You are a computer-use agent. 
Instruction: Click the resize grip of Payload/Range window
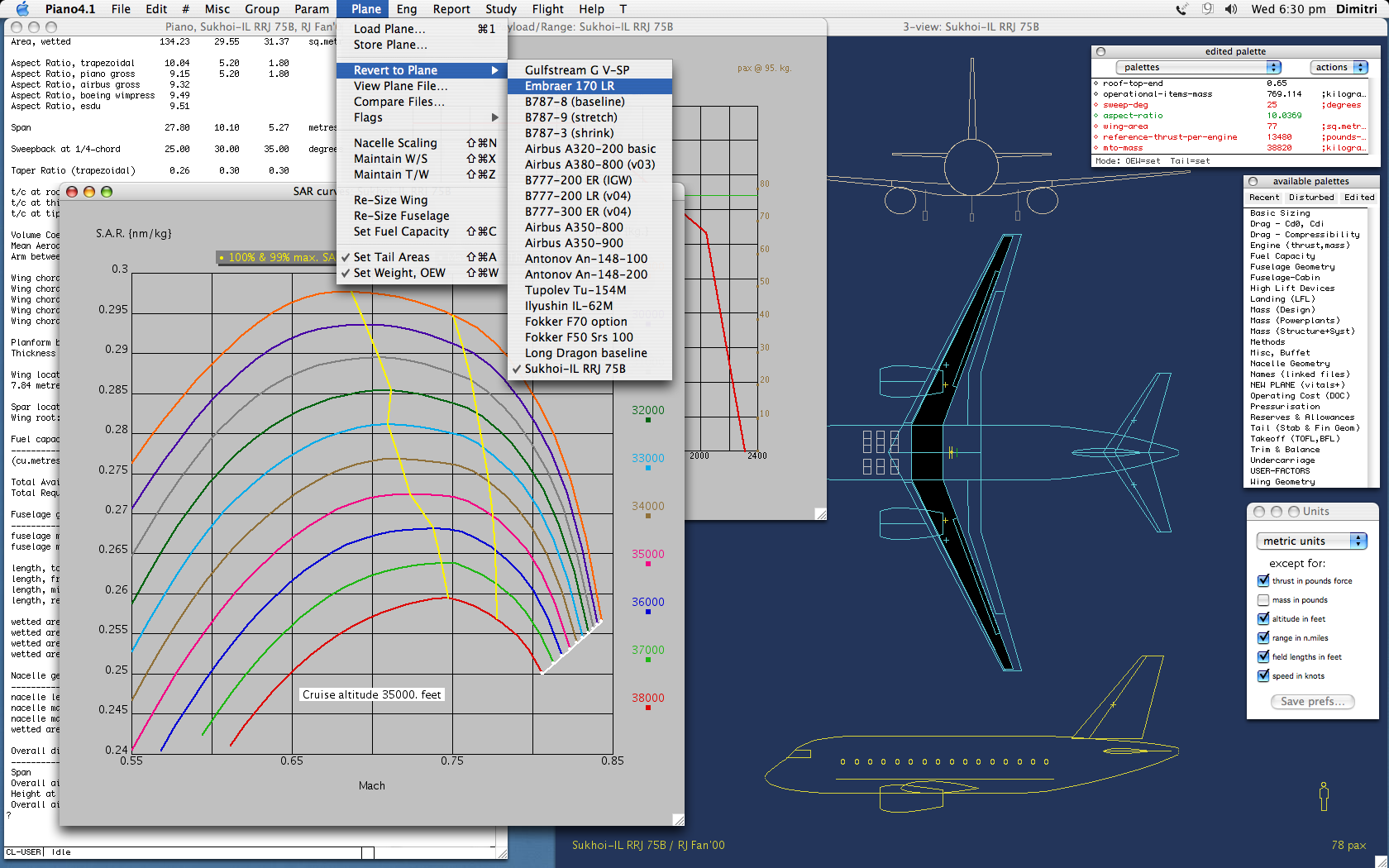(x=820, y=513)
